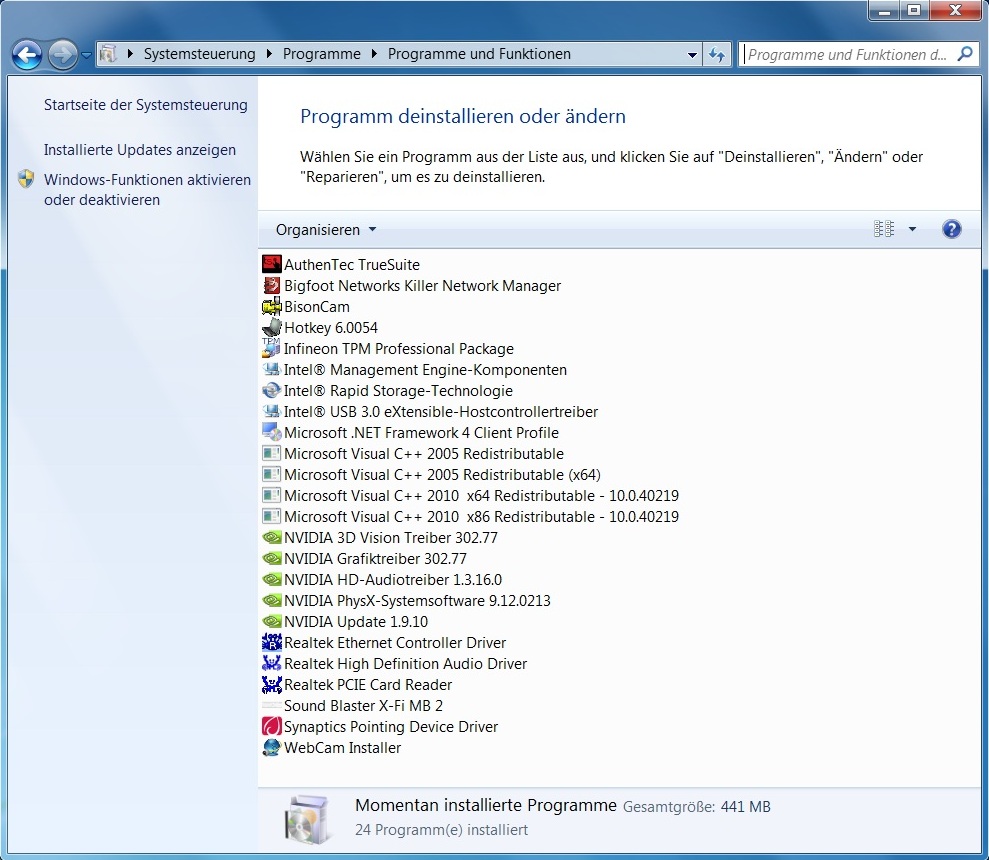This screenshot has width=989, height=860.
Task: Click the Programme und Funktionen breadcrumb
Action: click(479, 54)
